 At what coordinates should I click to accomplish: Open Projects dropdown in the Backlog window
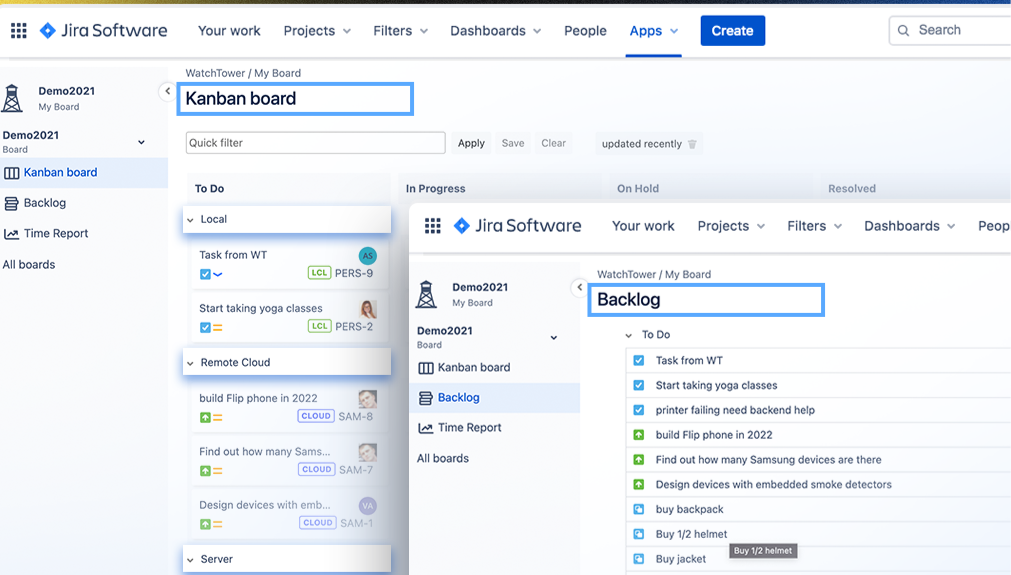731,226
